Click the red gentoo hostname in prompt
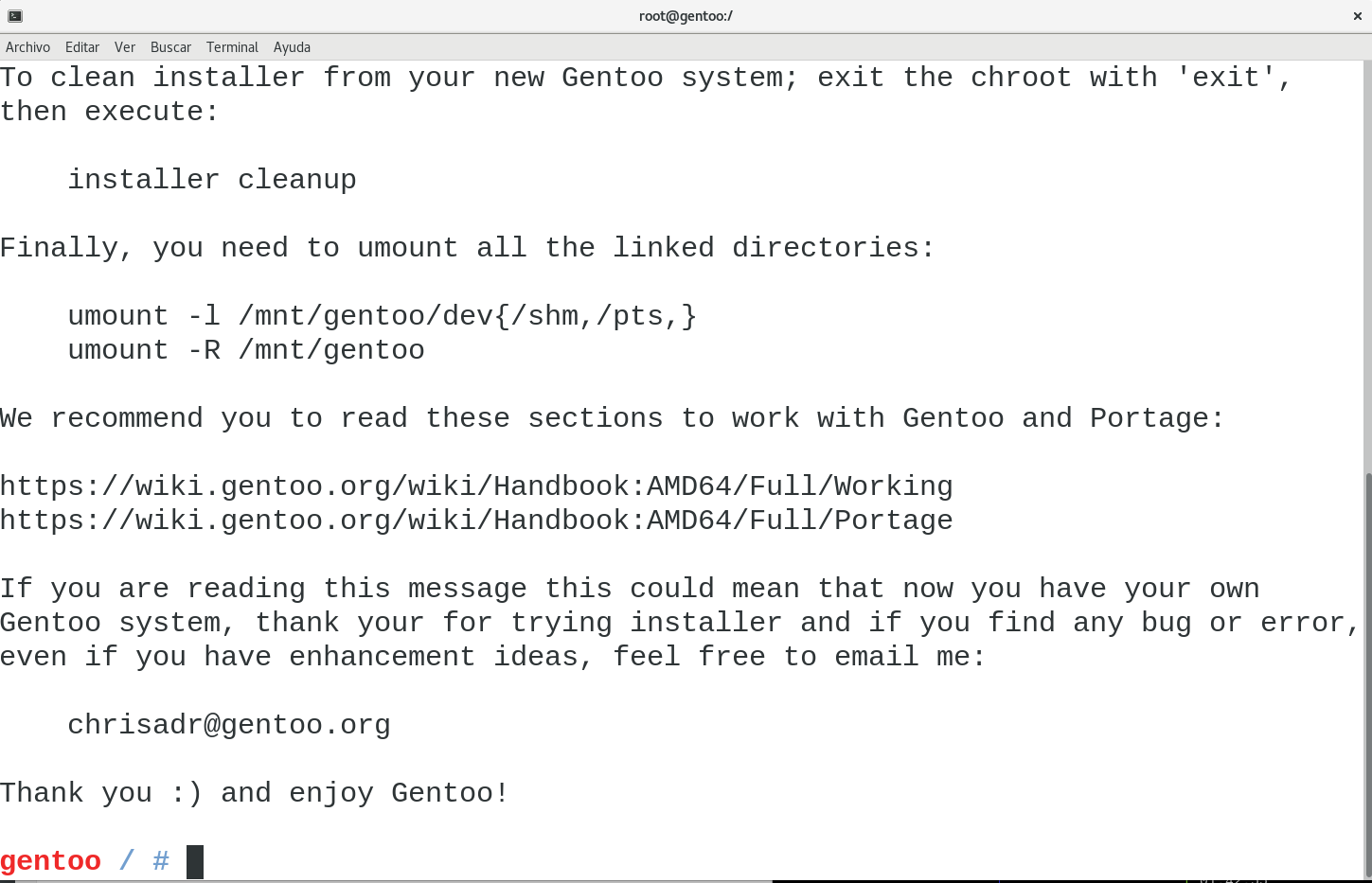Viewport: 1372px width, 883px height. point(50,861)
